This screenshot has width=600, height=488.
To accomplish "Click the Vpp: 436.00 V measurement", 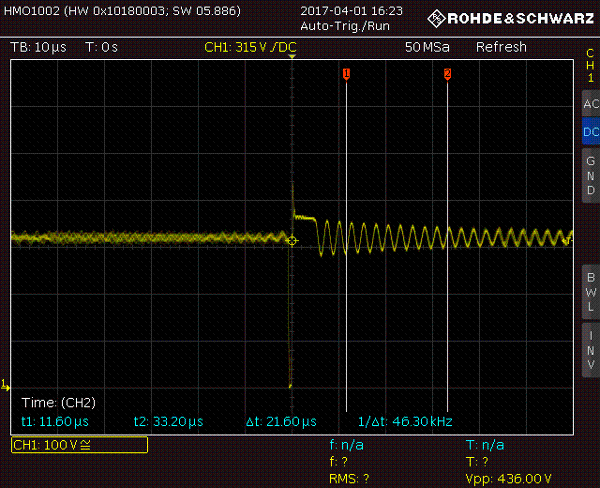I will (x=509, y=478).
